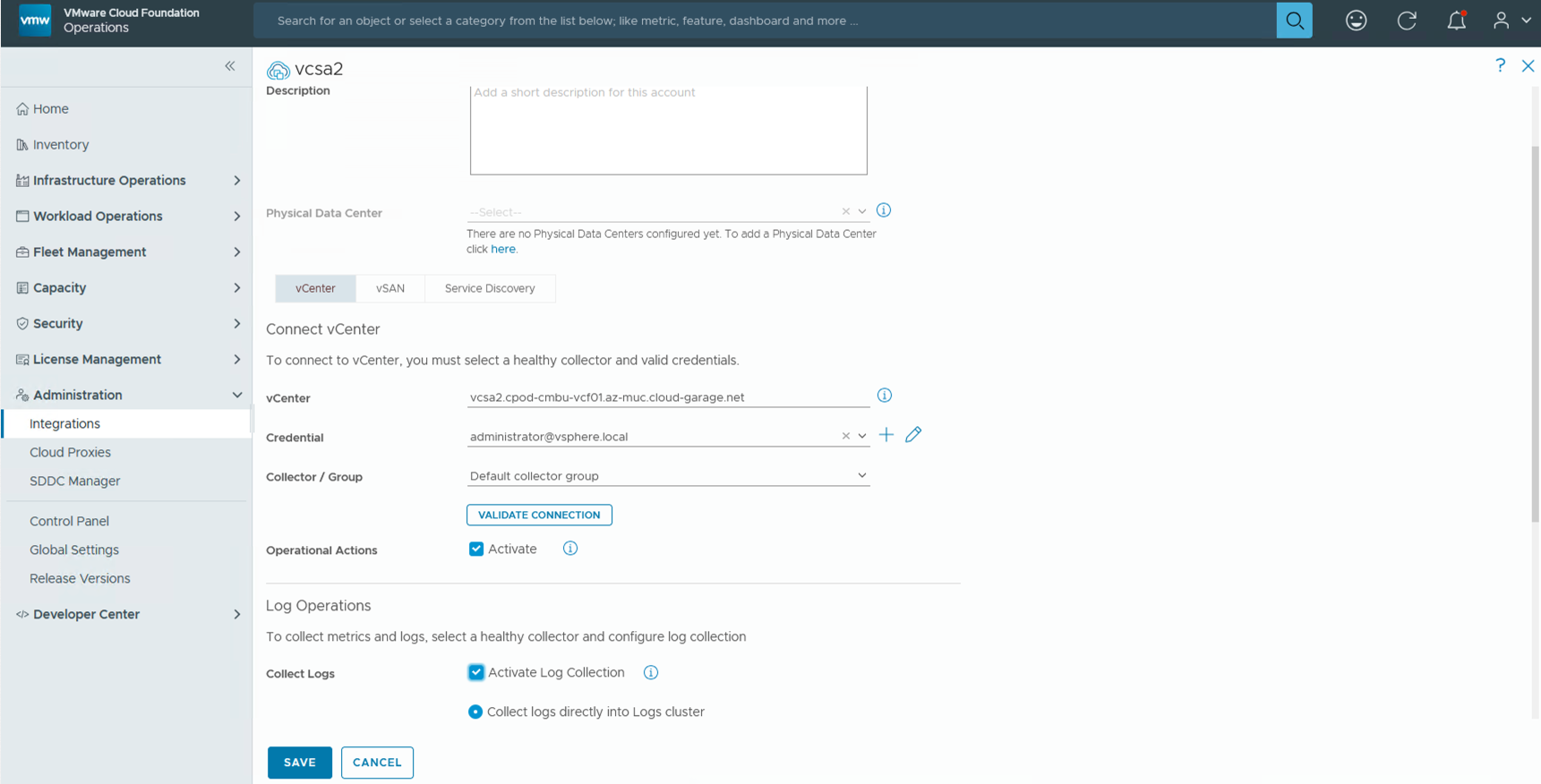
Task: Select Collect logs directly into Logs cluster
Action: tap(475, 712)
